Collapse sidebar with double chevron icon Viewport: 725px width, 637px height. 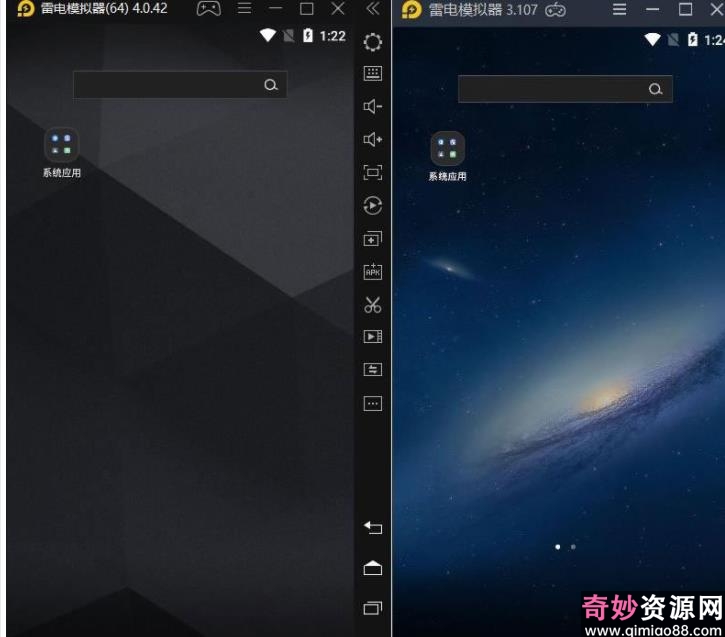pyautogui.click(x=373, y=8)
